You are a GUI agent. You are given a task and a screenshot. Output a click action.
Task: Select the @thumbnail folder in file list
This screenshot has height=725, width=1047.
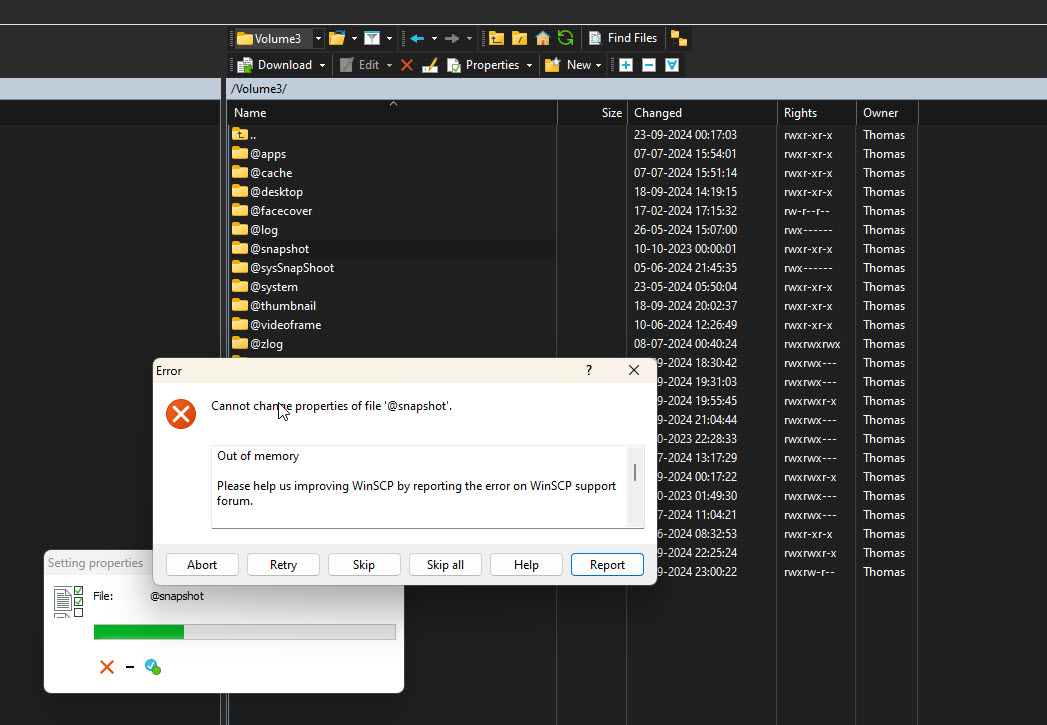click(282, 306)
